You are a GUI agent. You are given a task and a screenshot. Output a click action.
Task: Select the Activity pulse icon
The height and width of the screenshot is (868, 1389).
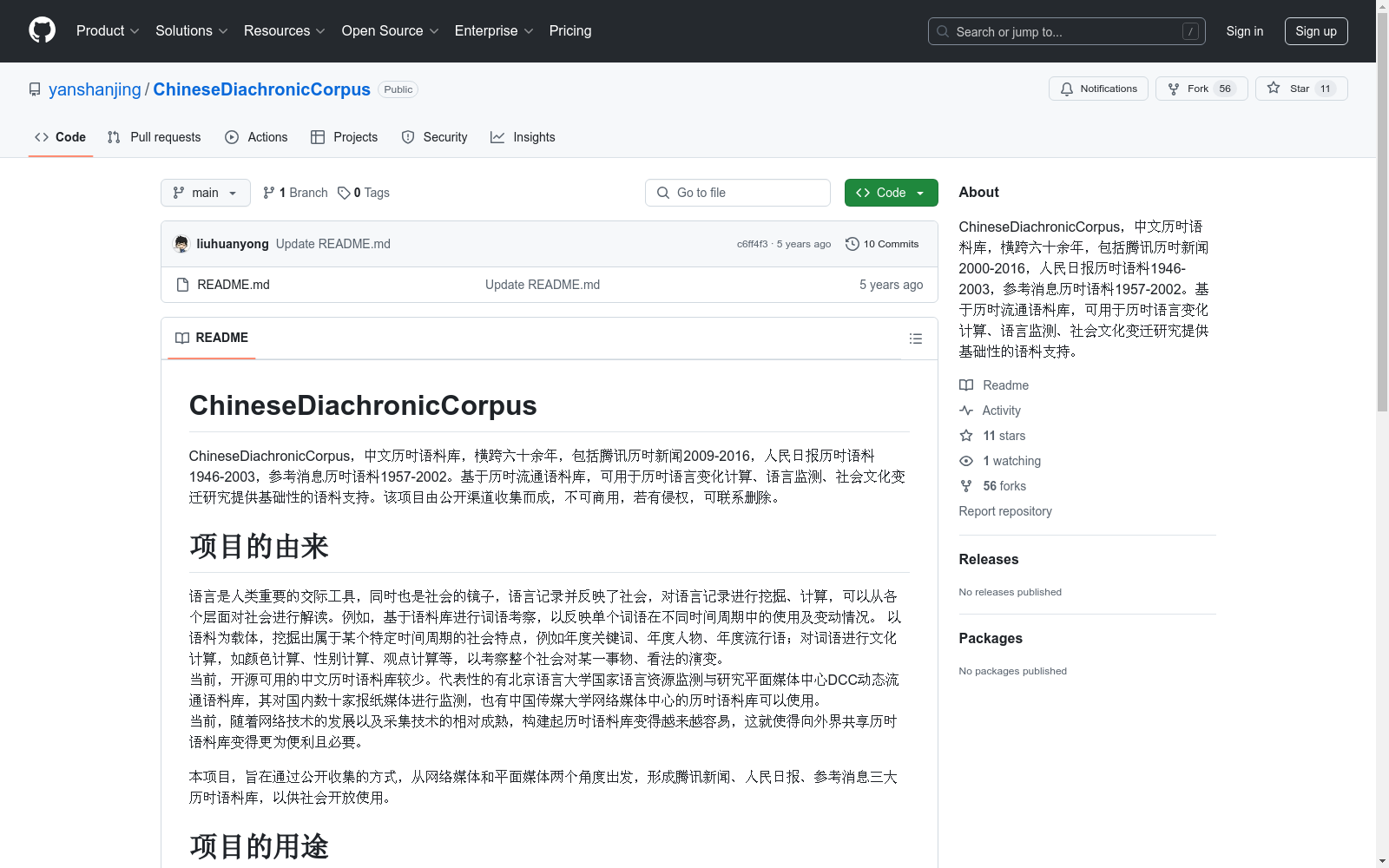(x=966, y=411)
